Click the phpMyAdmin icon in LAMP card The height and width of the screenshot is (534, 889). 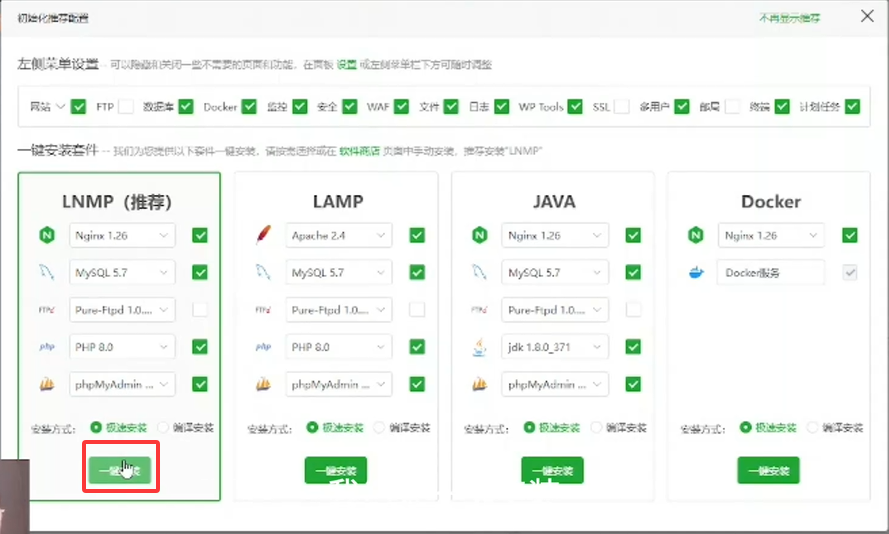(264, 384)
